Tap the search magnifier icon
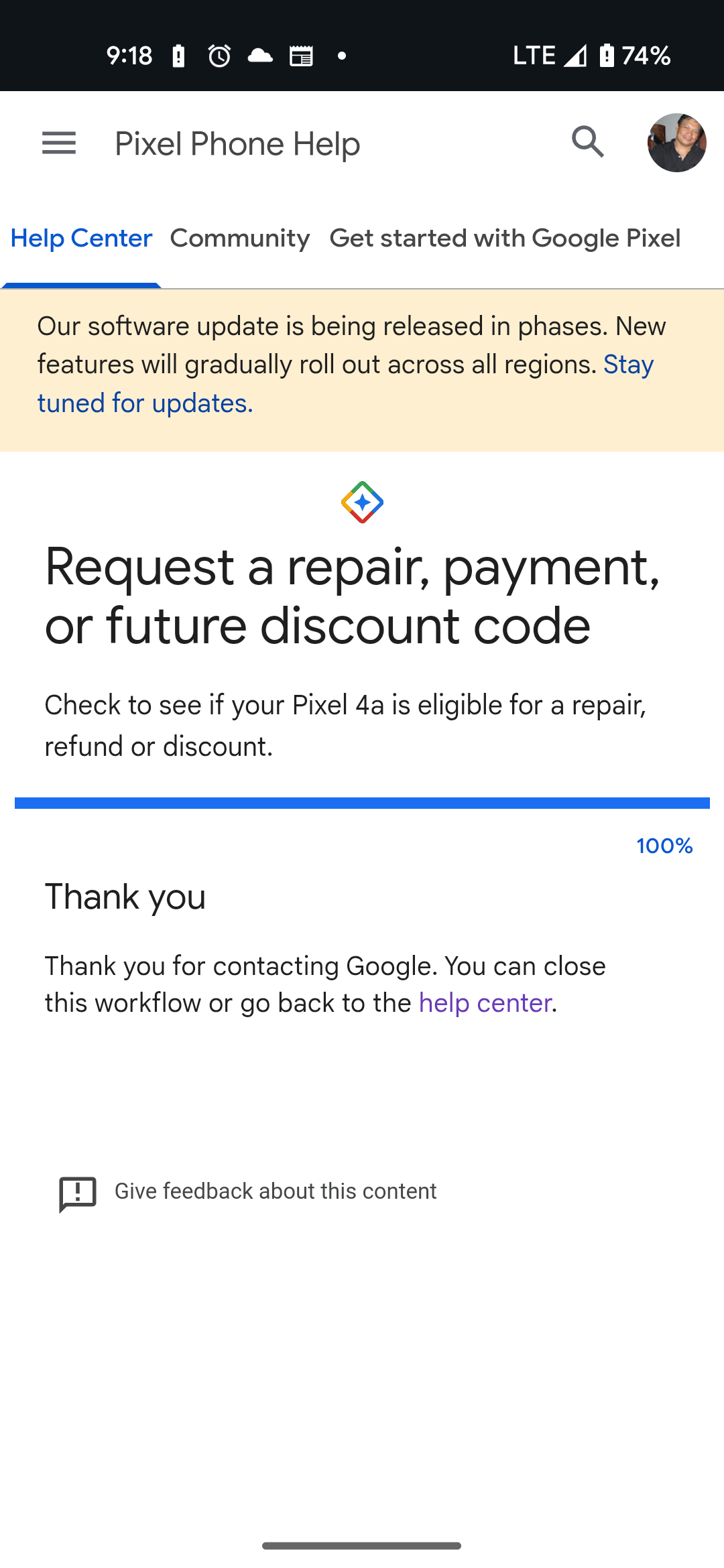 (x=588, y=142)
